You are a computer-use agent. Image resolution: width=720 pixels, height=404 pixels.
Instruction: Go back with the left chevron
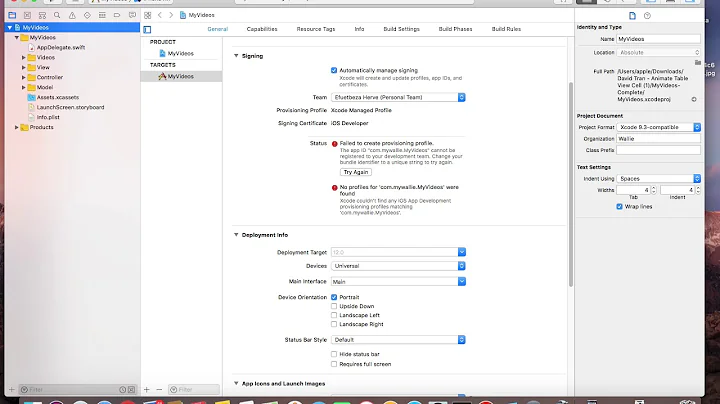tap(160, 15)
